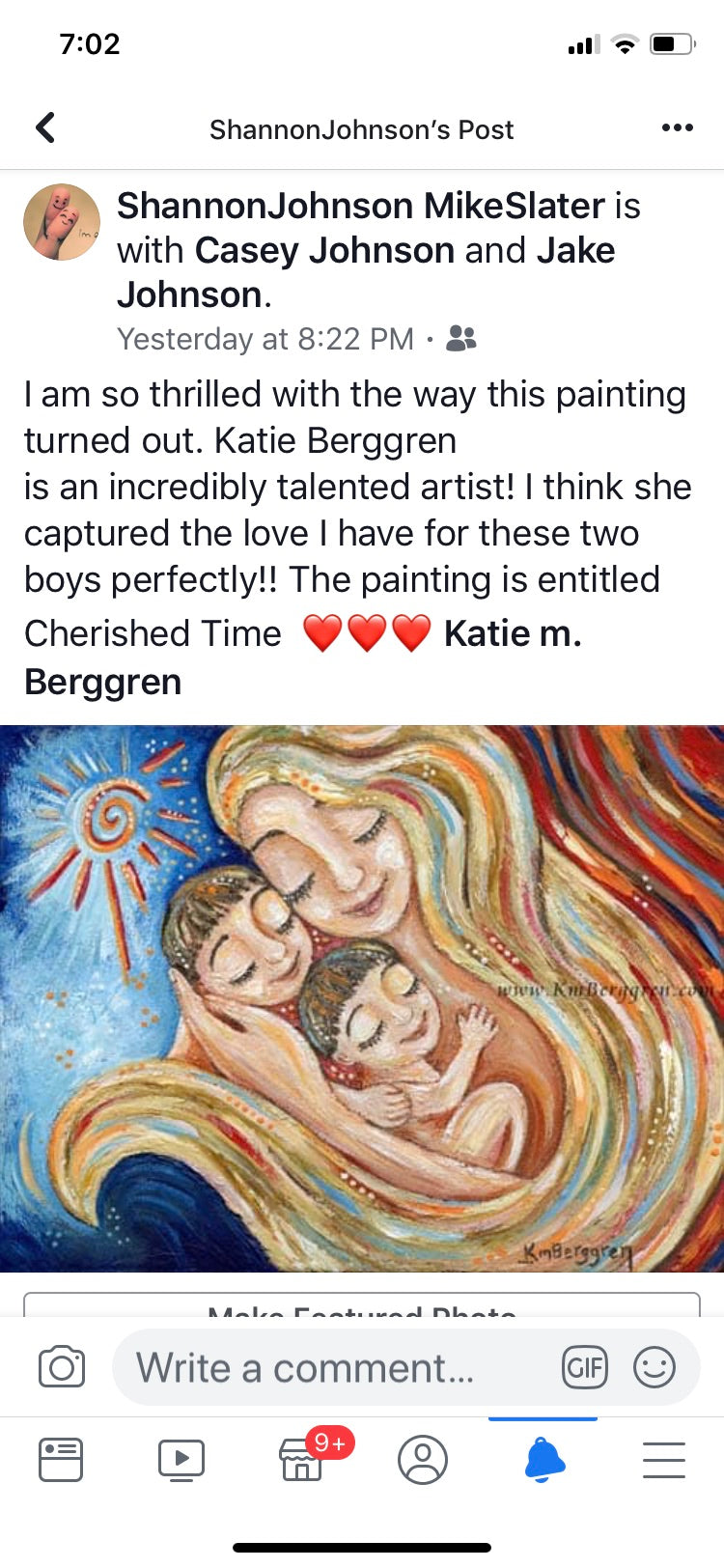Open the Cherished Time painting photo
The height and width of the screenshot is (1568, 724).
tap(362, 998)
